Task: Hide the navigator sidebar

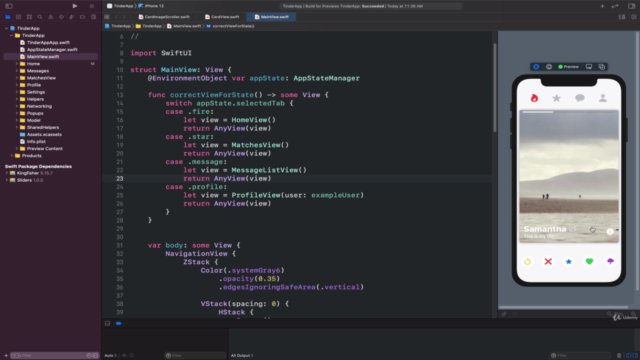Action: pyautogui.click(x=9, y=6)
